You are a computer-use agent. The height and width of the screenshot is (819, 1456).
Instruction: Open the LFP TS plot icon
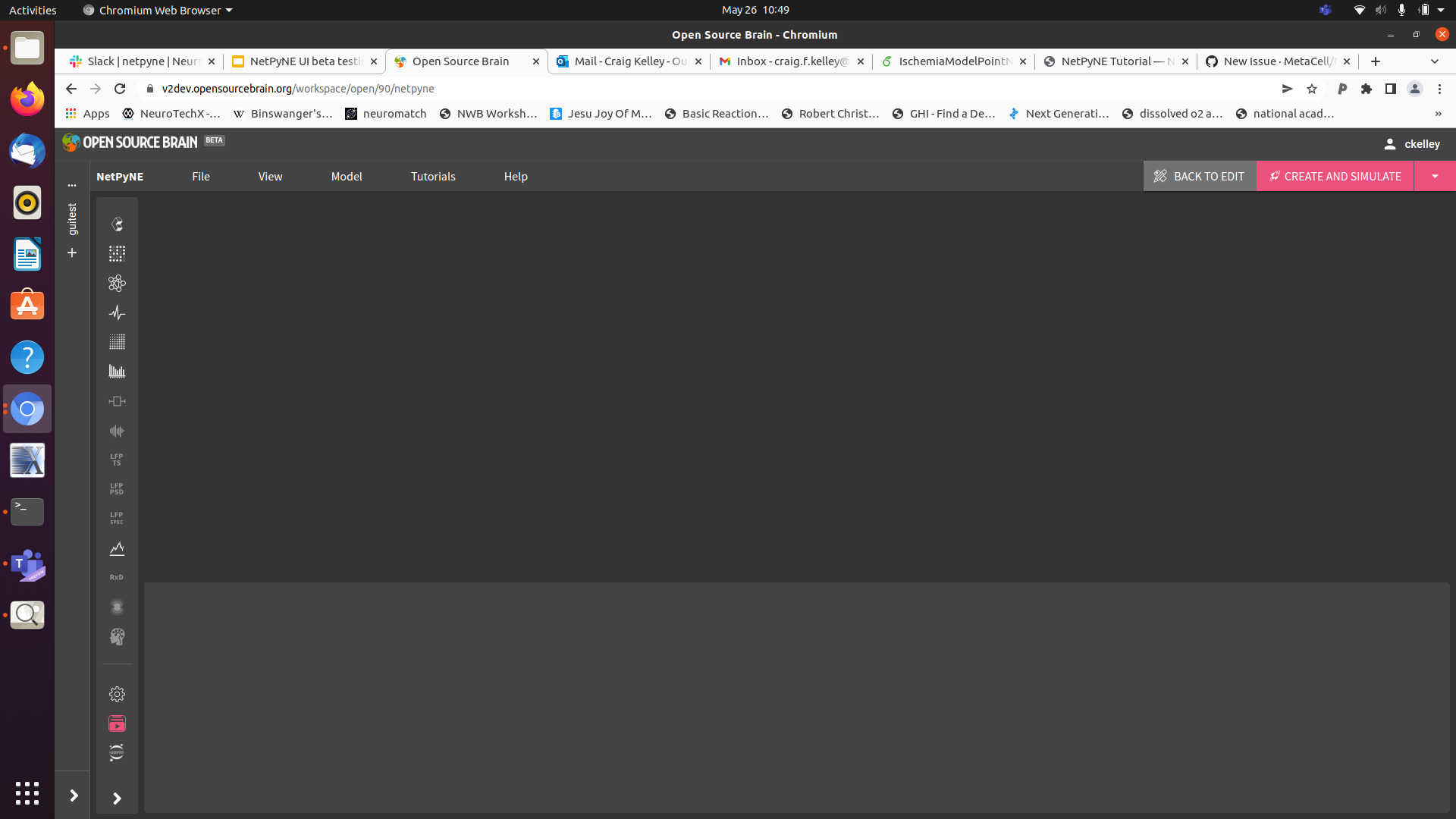117,460
